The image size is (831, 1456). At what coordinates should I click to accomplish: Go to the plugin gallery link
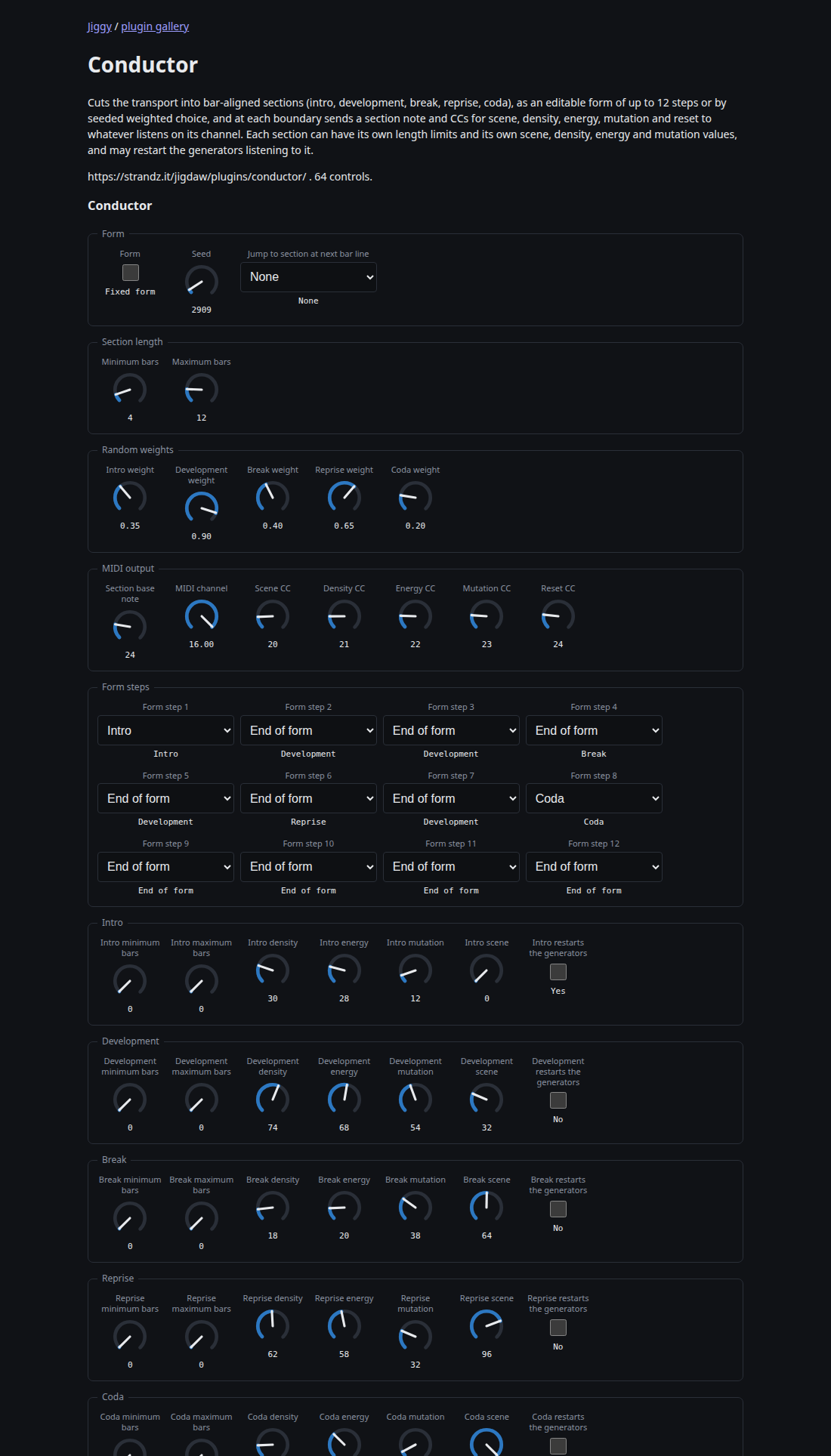pyautogui.click(x=155, y=26)
